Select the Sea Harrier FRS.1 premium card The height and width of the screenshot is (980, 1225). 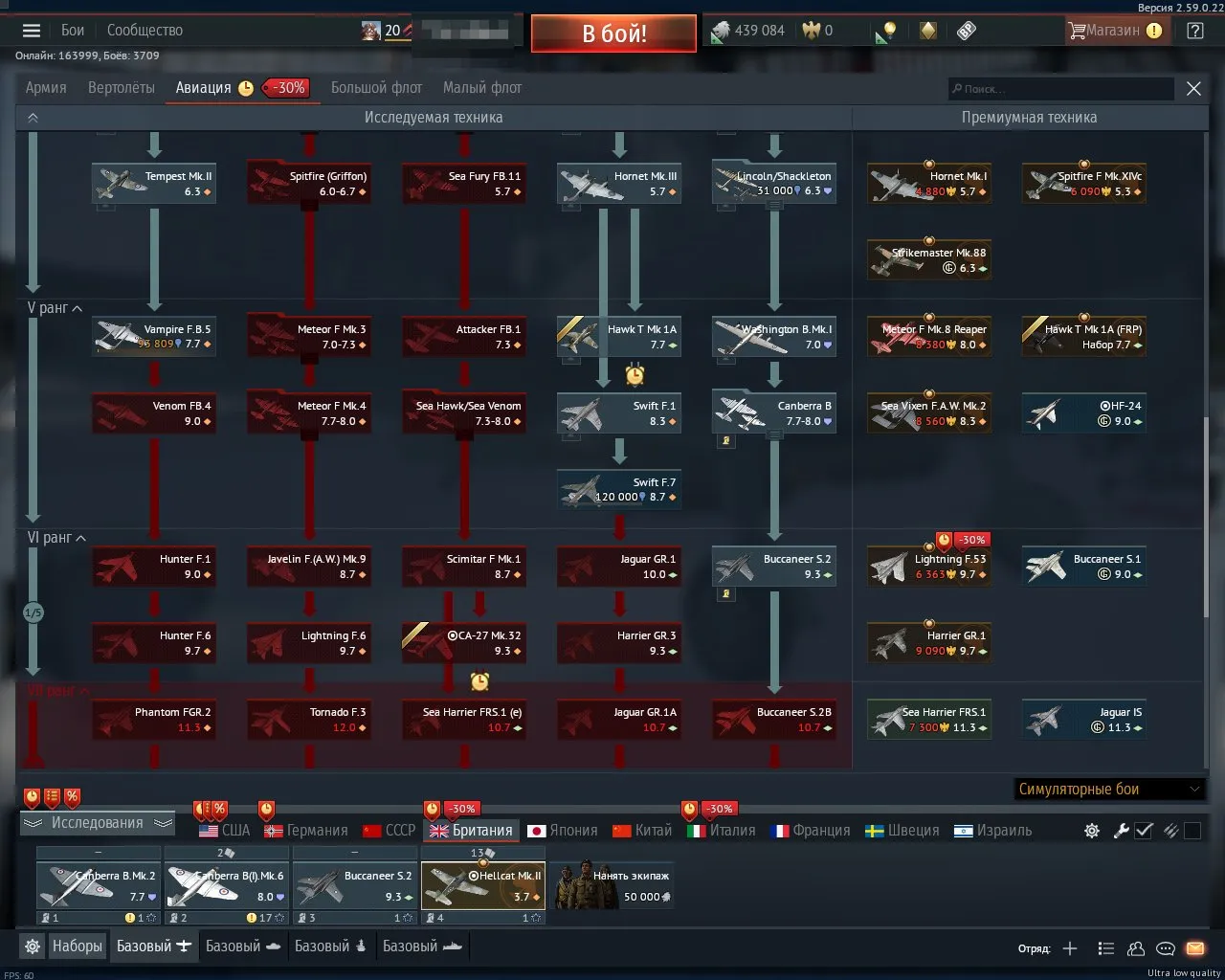tap(929, 719)
